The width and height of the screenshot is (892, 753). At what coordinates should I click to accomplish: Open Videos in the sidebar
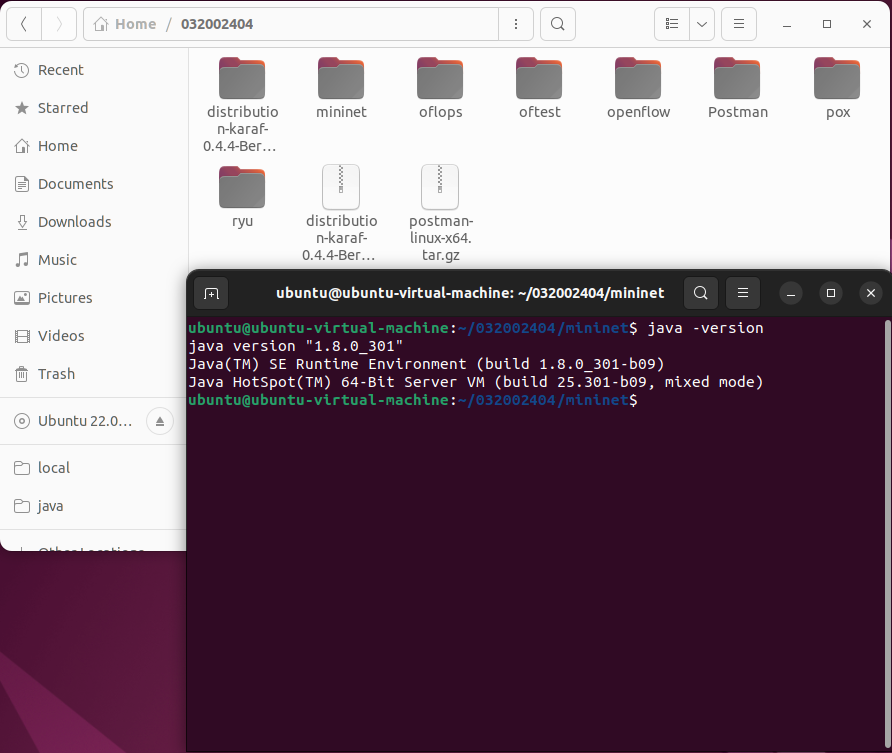[x=94, y=336]
